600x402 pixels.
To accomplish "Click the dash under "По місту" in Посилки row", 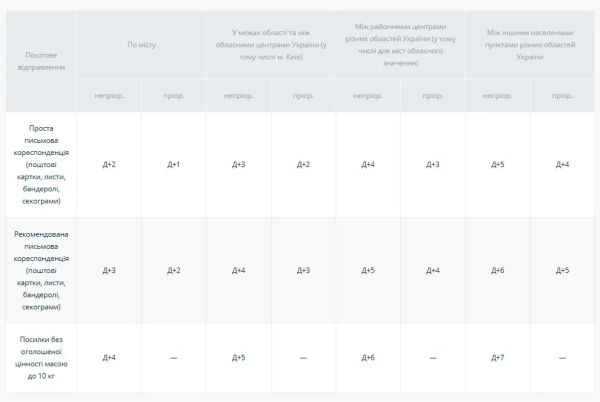I will pos(173,357).
